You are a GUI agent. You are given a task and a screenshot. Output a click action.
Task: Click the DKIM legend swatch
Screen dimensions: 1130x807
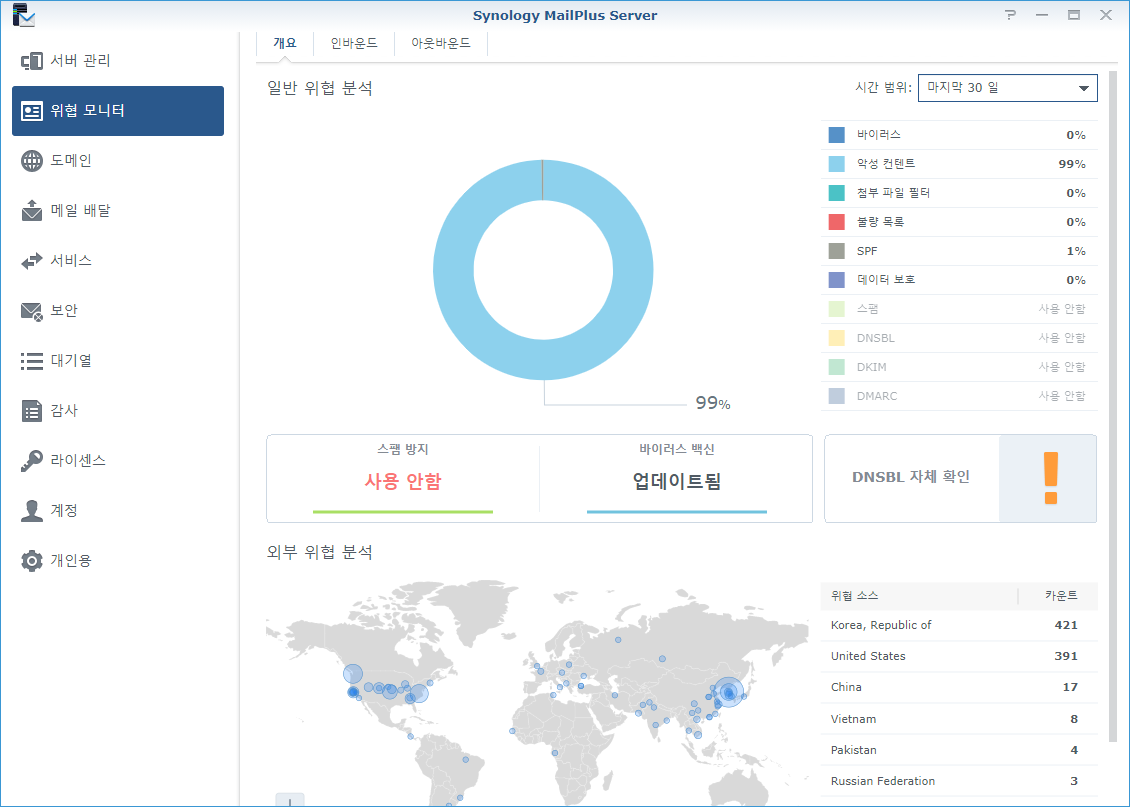(837, 367)
